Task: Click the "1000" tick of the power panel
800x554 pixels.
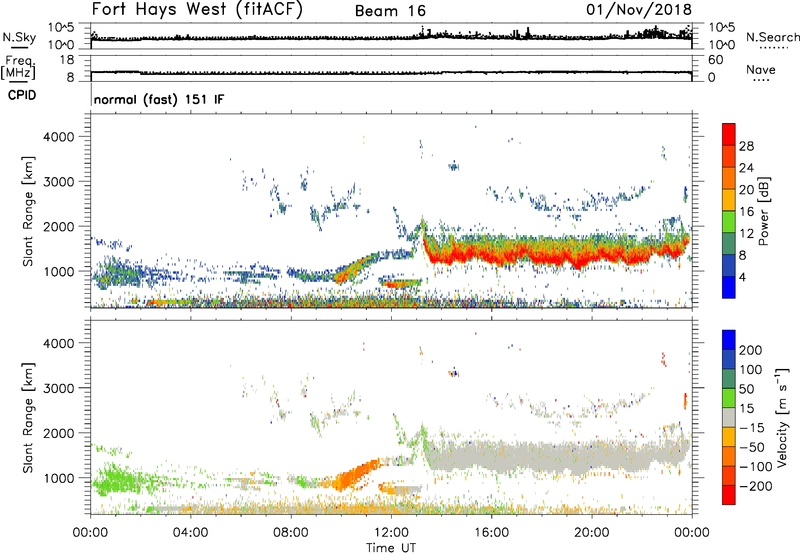Action: click(x=59, y=271)
